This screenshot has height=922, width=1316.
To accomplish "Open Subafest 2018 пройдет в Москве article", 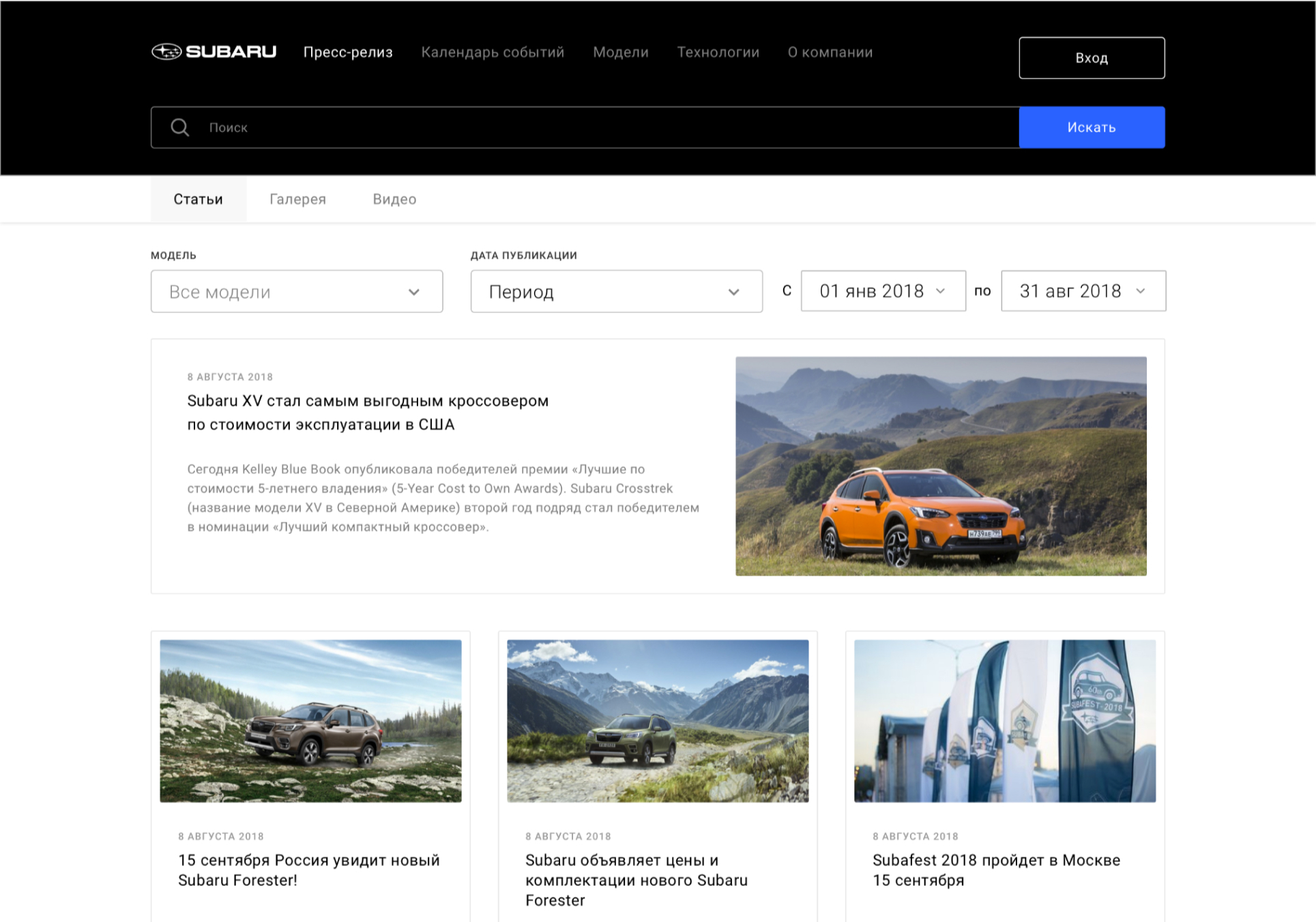I will click(996, 870).
